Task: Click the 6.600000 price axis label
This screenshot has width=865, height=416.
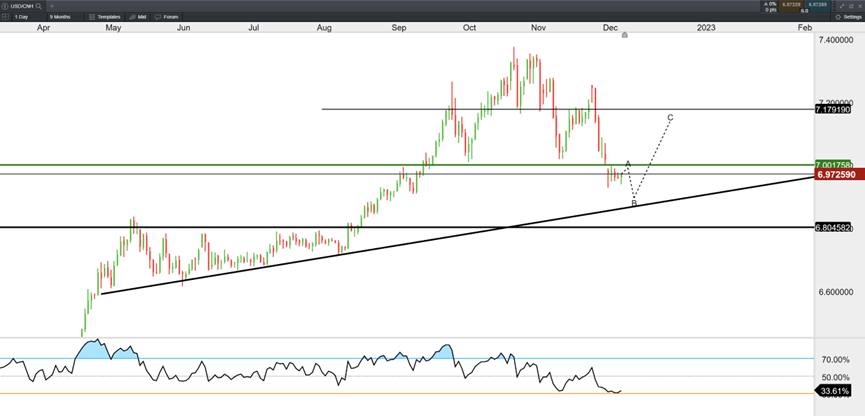Action: click(837, 292)
